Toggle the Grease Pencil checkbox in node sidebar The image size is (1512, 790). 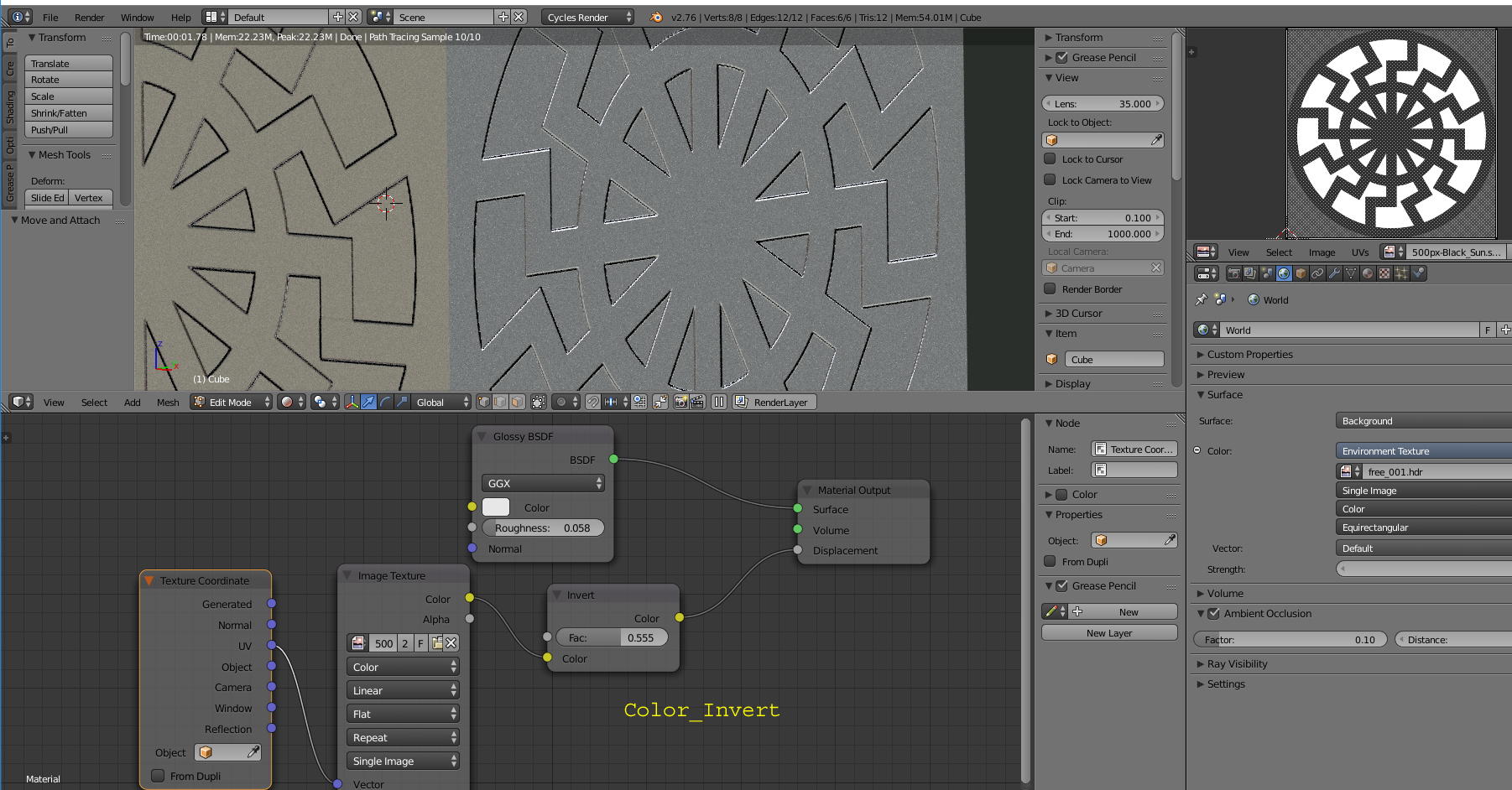click(x=1061, y=585)
